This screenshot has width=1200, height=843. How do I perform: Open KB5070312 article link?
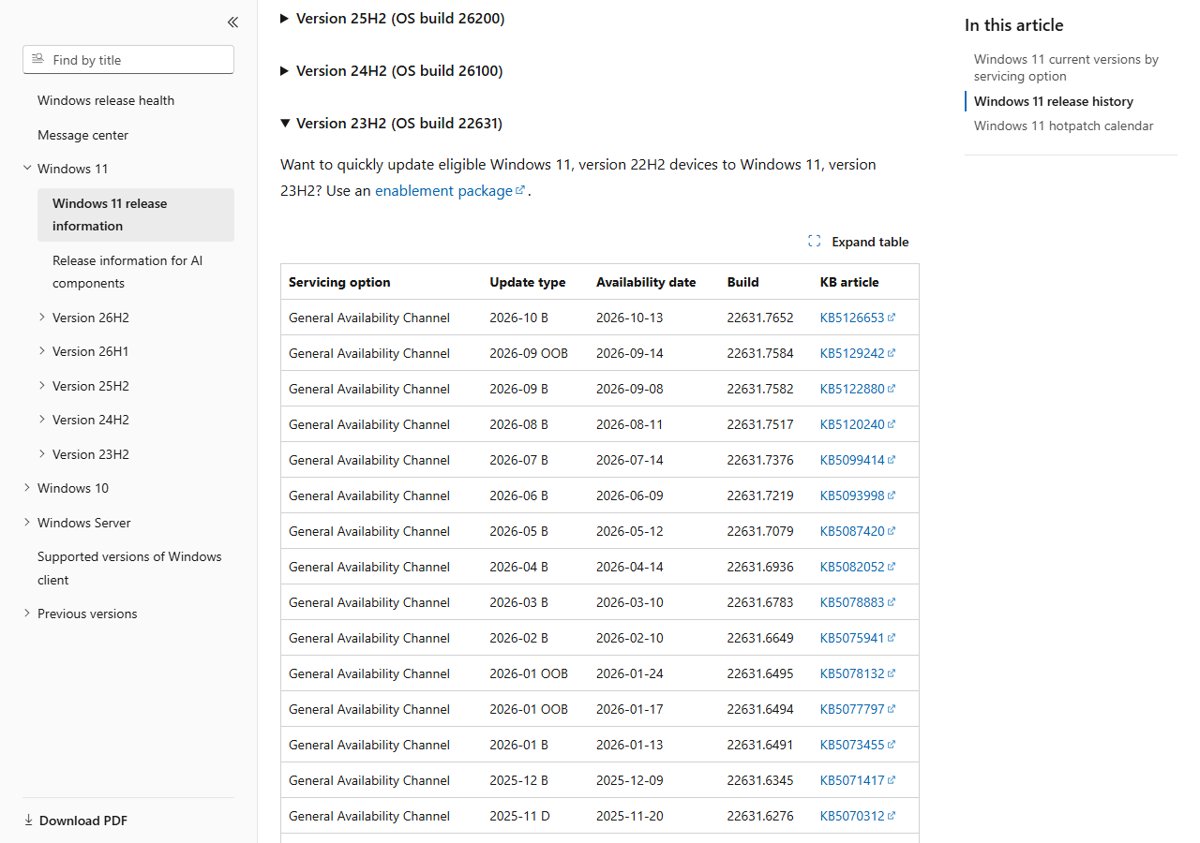pos(852,816)
